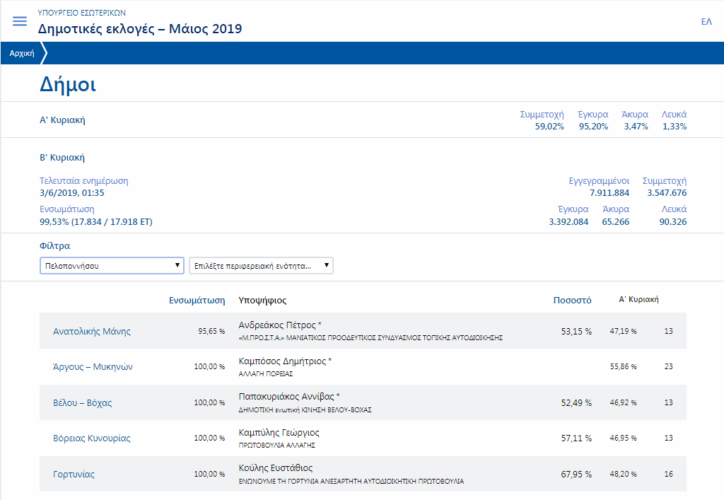Select the Α' Κυριακή section header
This screenshot has width=724, height=500.
(62, 120)
